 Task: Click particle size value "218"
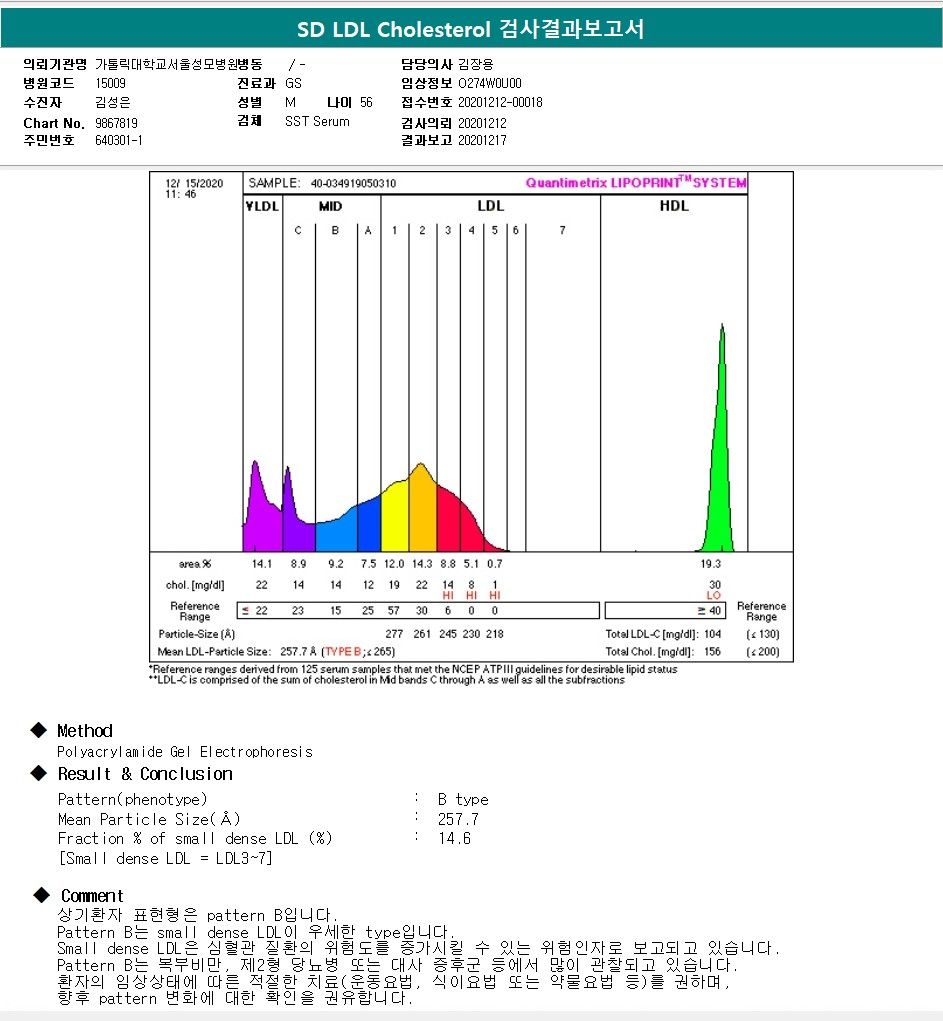tap(495, 634)
